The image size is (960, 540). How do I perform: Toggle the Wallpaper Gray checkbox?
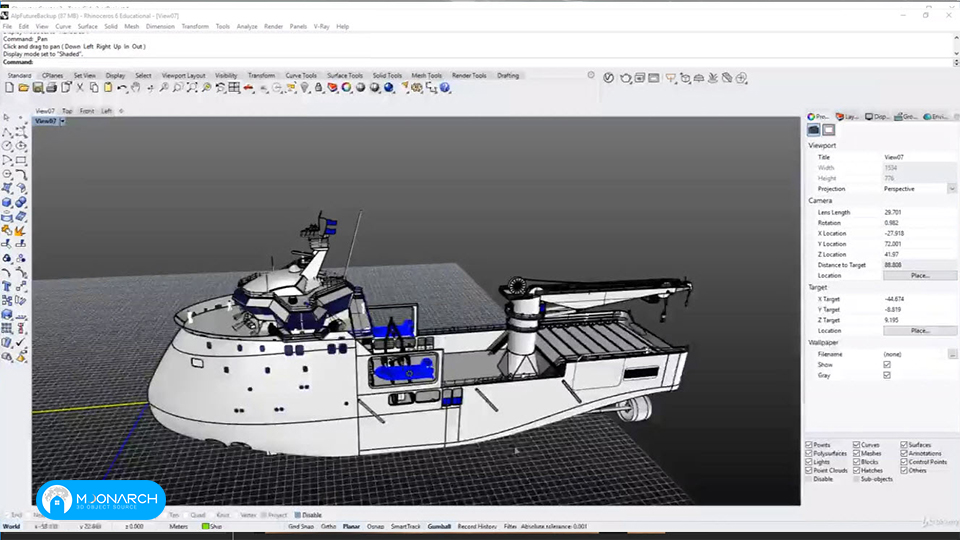coord(887,375)
